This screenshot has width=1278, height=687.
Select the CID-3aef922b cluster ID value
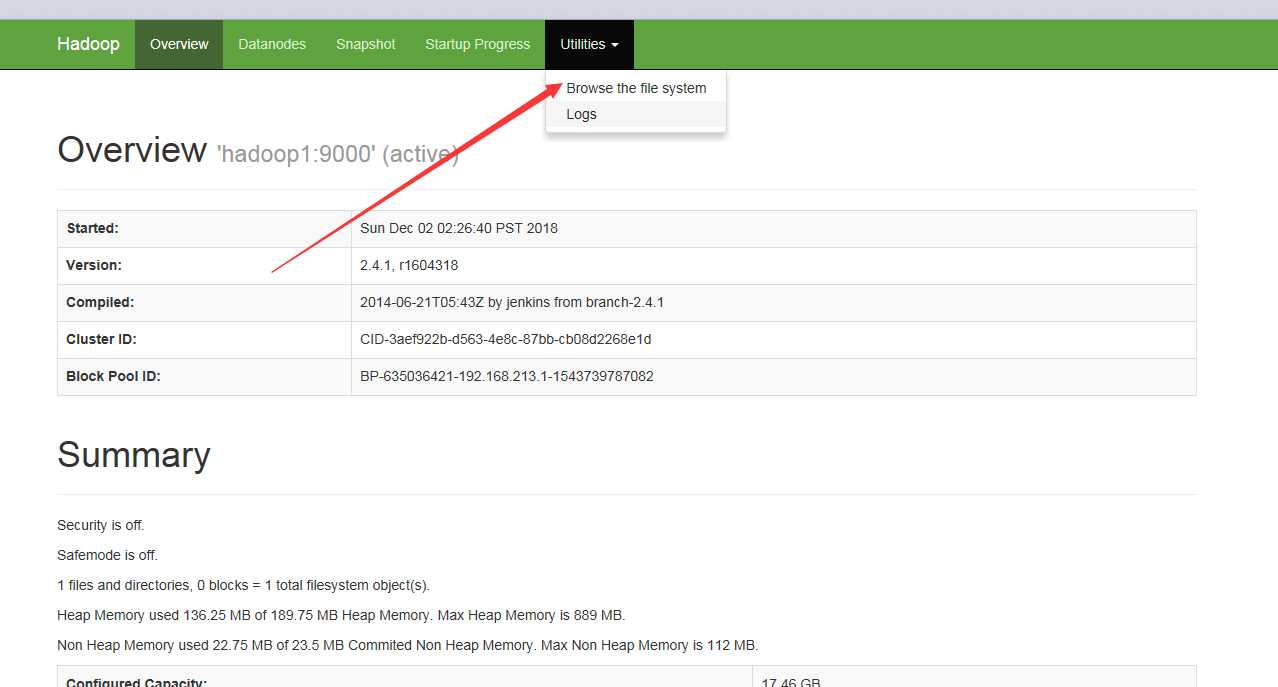click(505, 339)
